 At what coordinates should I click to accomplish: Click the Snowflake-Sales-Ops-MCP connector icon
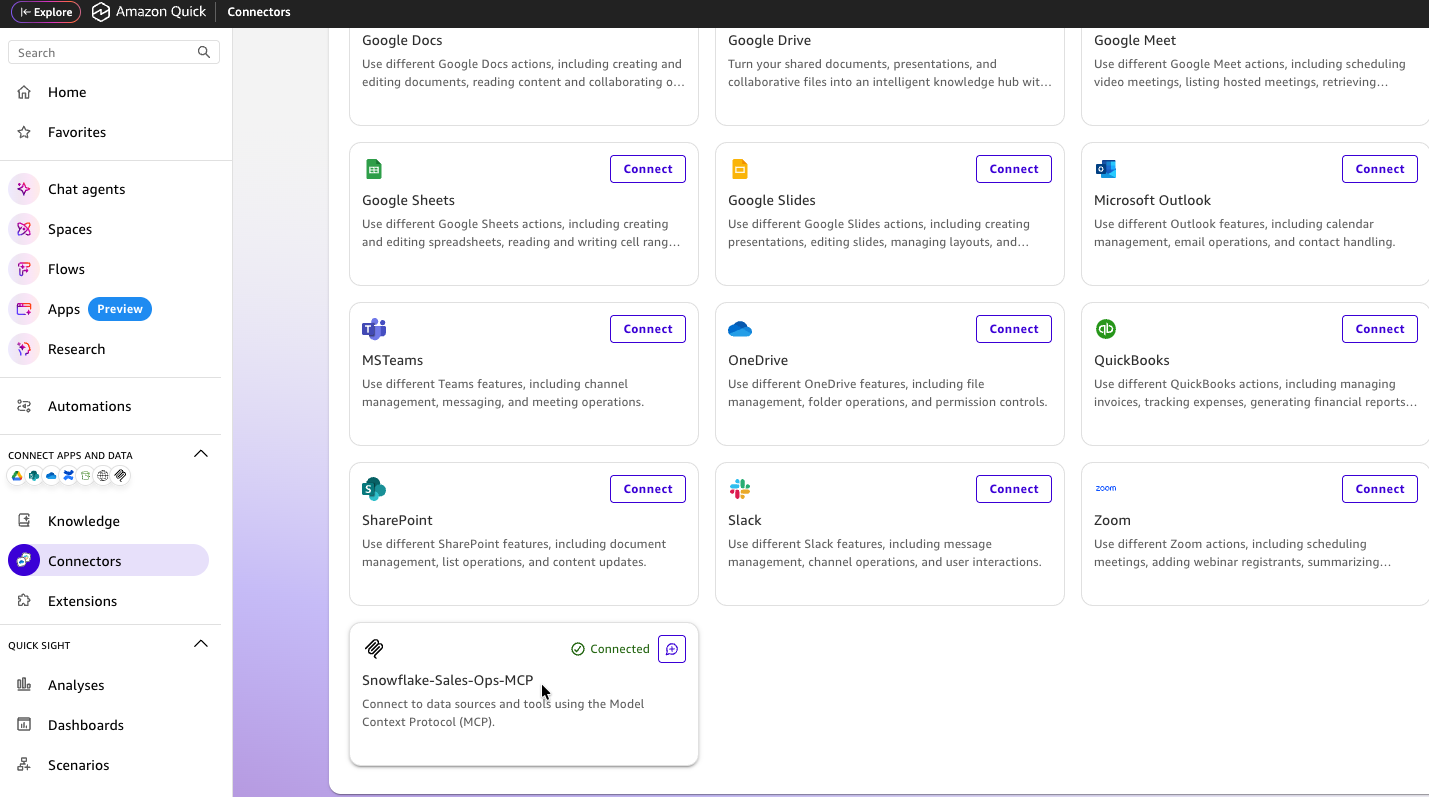(x=374, y=649)
